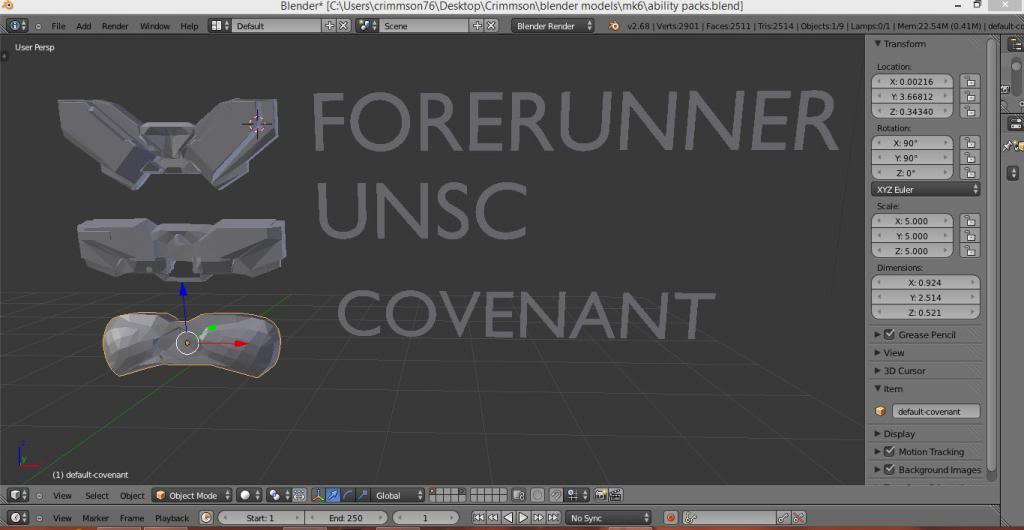
Task: Click the lock camera and layers icon
Action: click(x=518, y=495)
